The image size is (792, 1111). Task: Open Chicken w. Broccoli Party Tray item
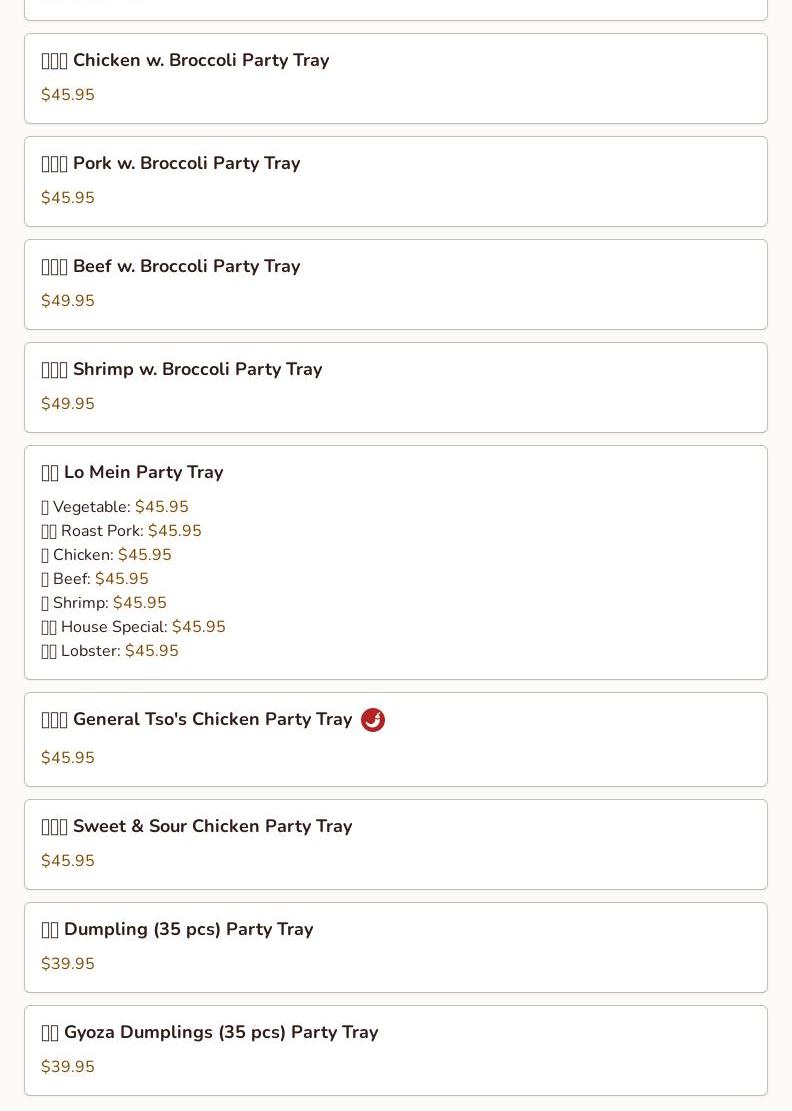(x=200, y=61)
